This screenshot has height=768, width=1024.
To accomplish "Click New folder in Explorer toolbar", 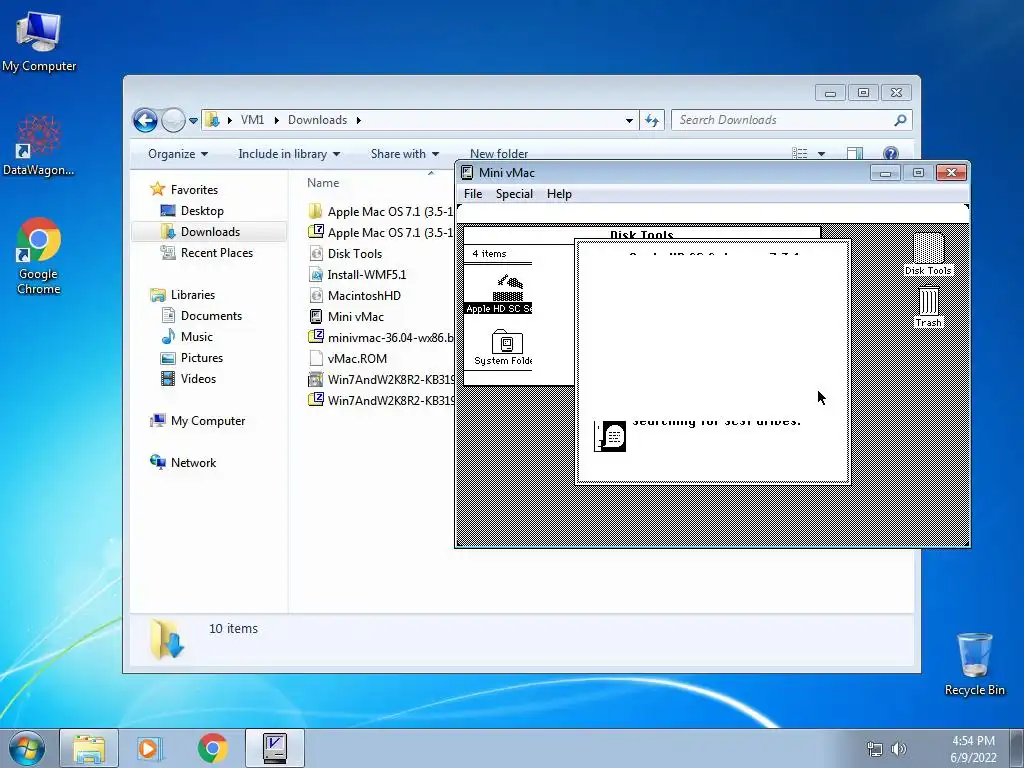I will tap(499, 154).
